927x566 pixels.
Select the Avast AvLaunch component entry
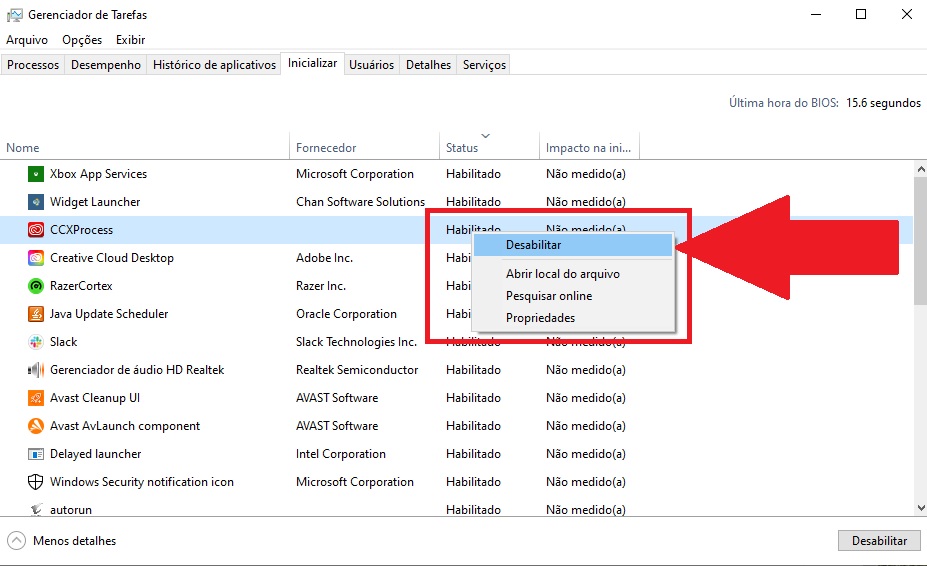pos(125,426)
